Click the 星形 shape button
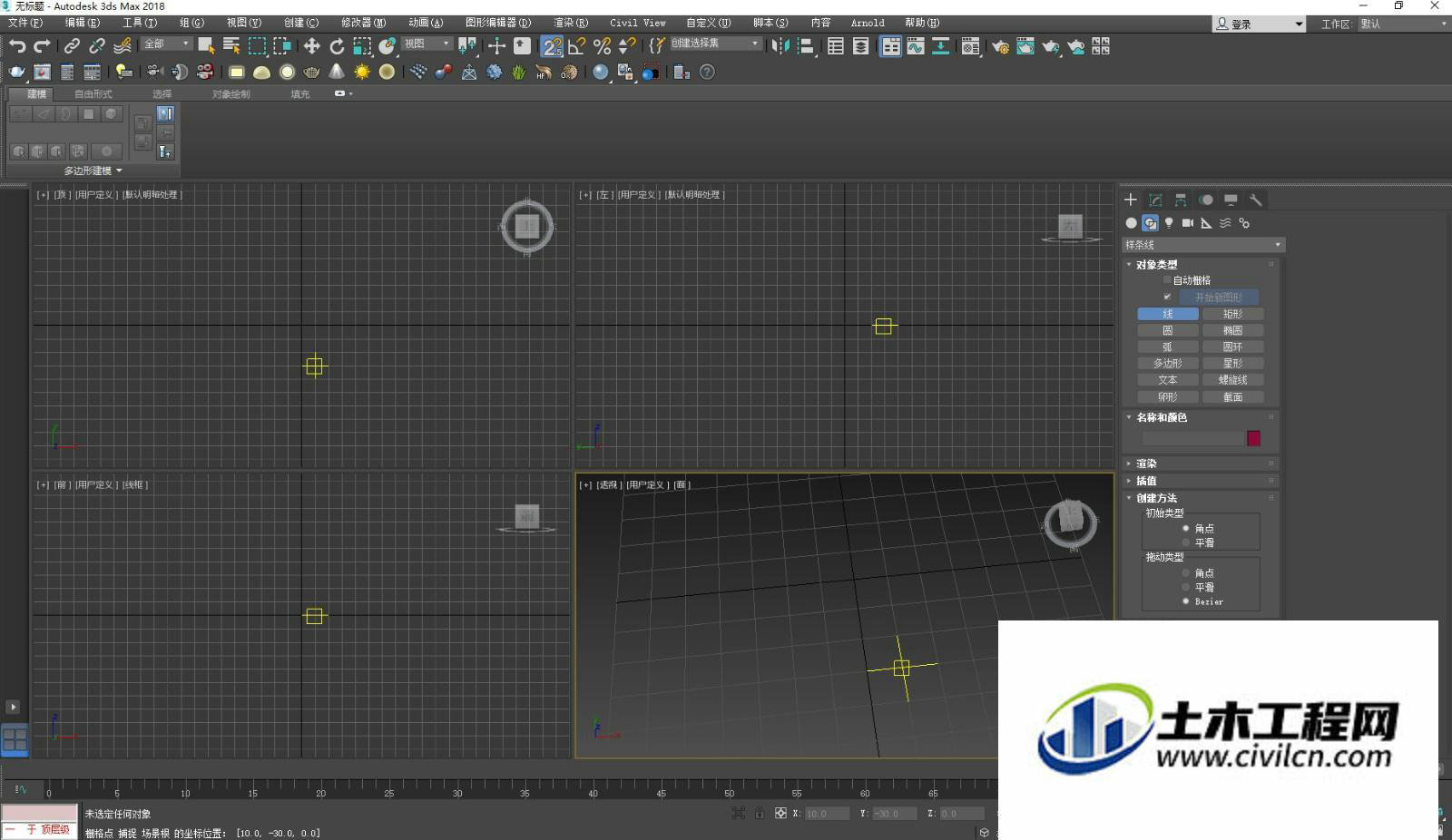This screenshot has height=840, width=1452. [x=1232, y=363]
